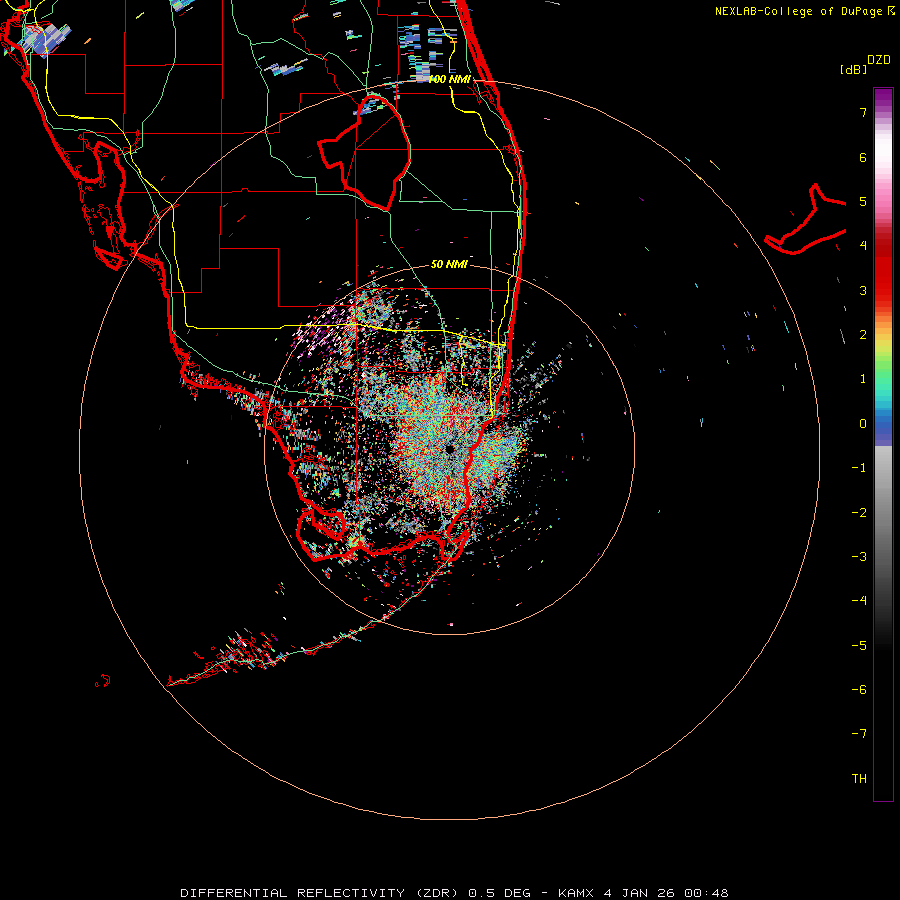Click the '6' value on the color scale
Viewport: 900px width, 900px height.
tap(863, 157)
